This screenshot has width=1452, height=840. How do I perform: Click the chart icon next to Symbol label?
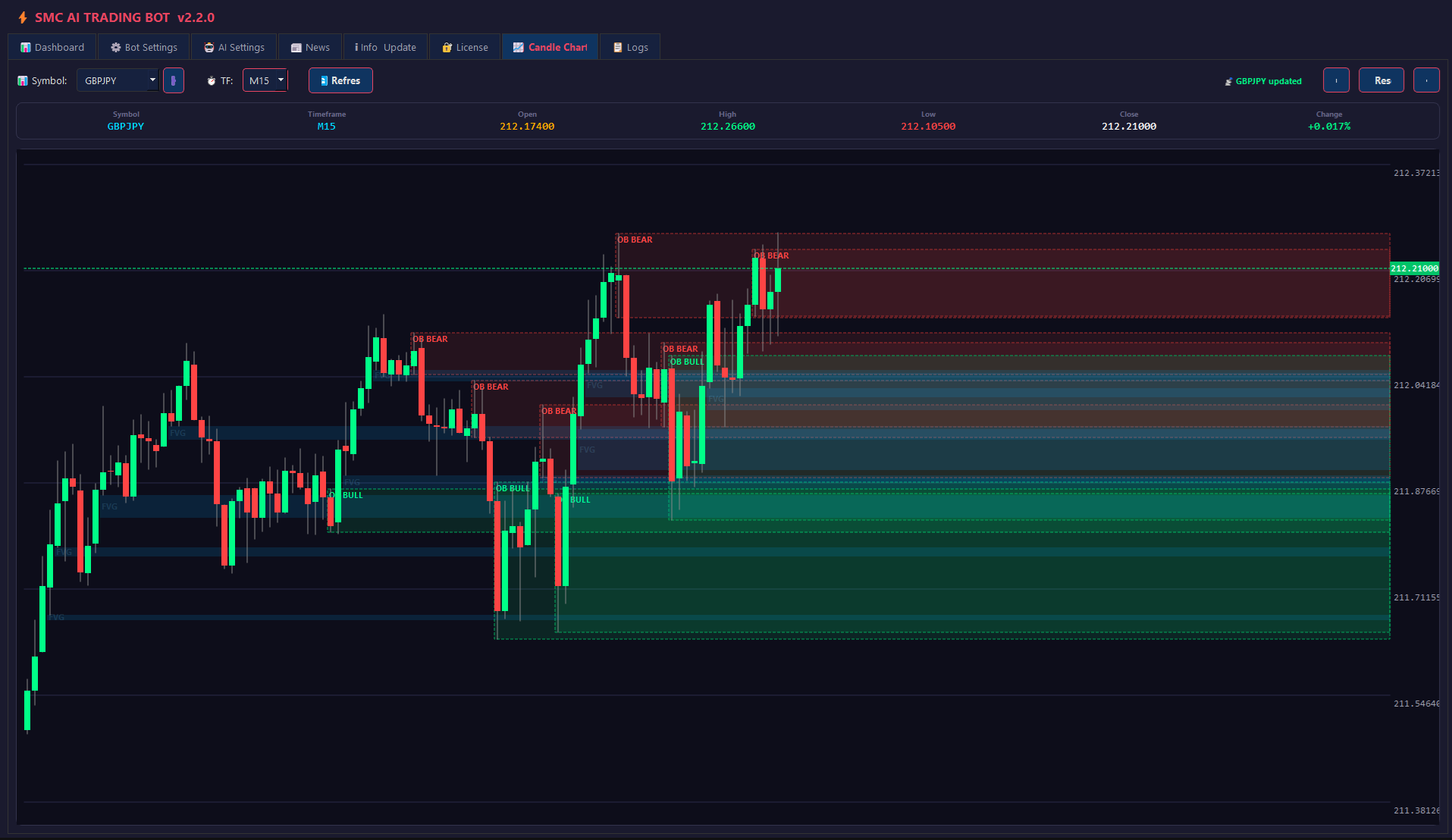click(23, 80)
